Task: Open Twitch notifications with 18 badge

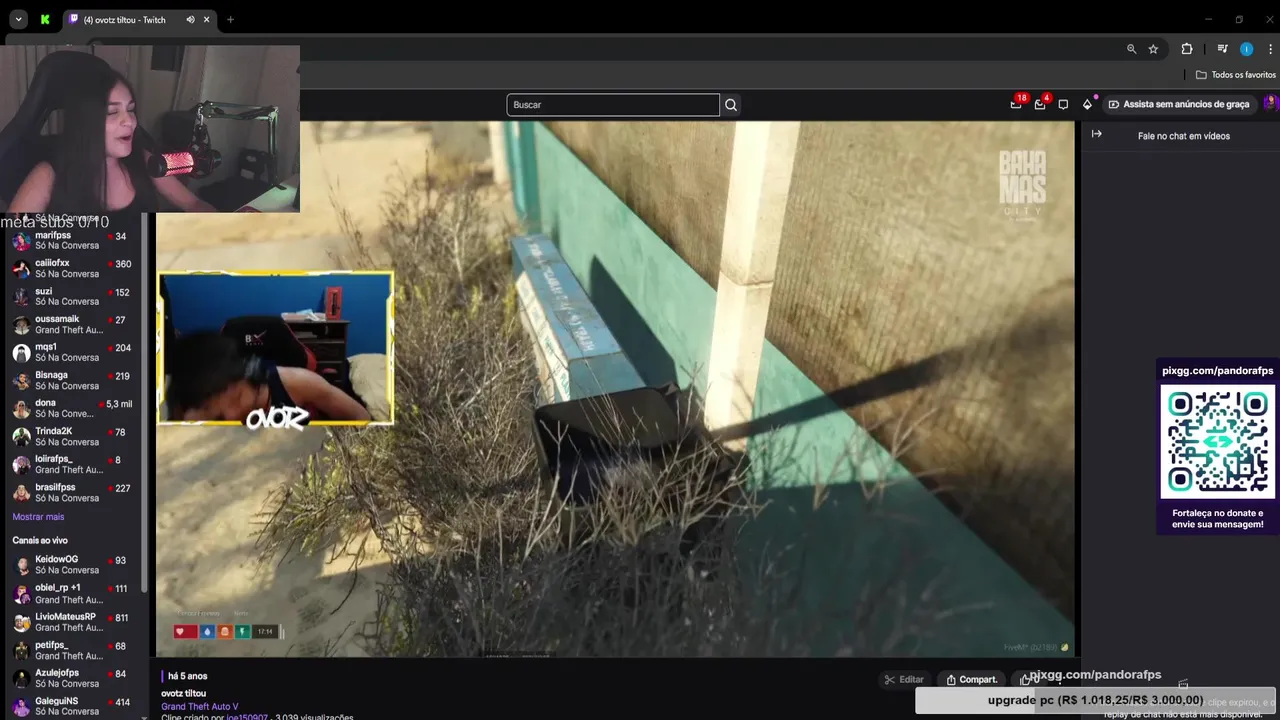Action: point(1017,104)
